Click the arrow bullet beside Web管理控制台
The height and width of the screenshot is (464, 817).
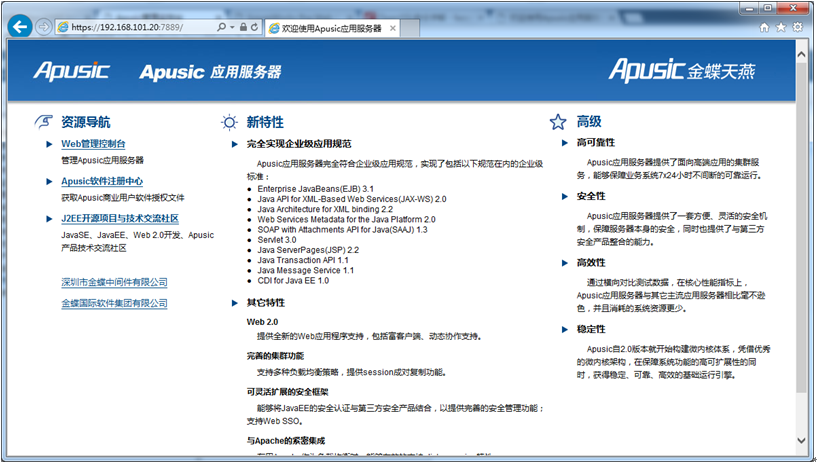(49, 144)
